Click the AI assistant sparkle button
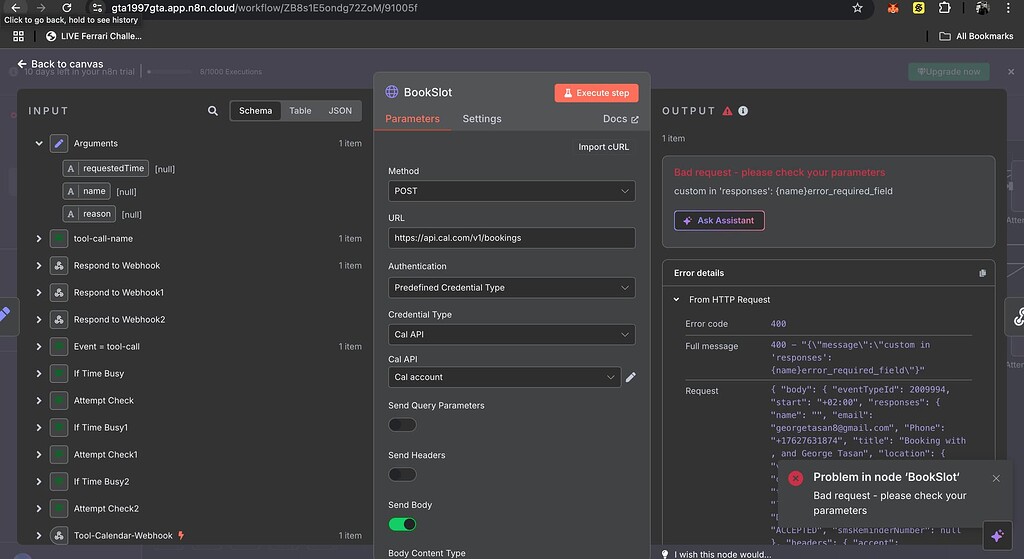Image resolution: width=1024 pixels, height=559 pixels. click(996, 535)
